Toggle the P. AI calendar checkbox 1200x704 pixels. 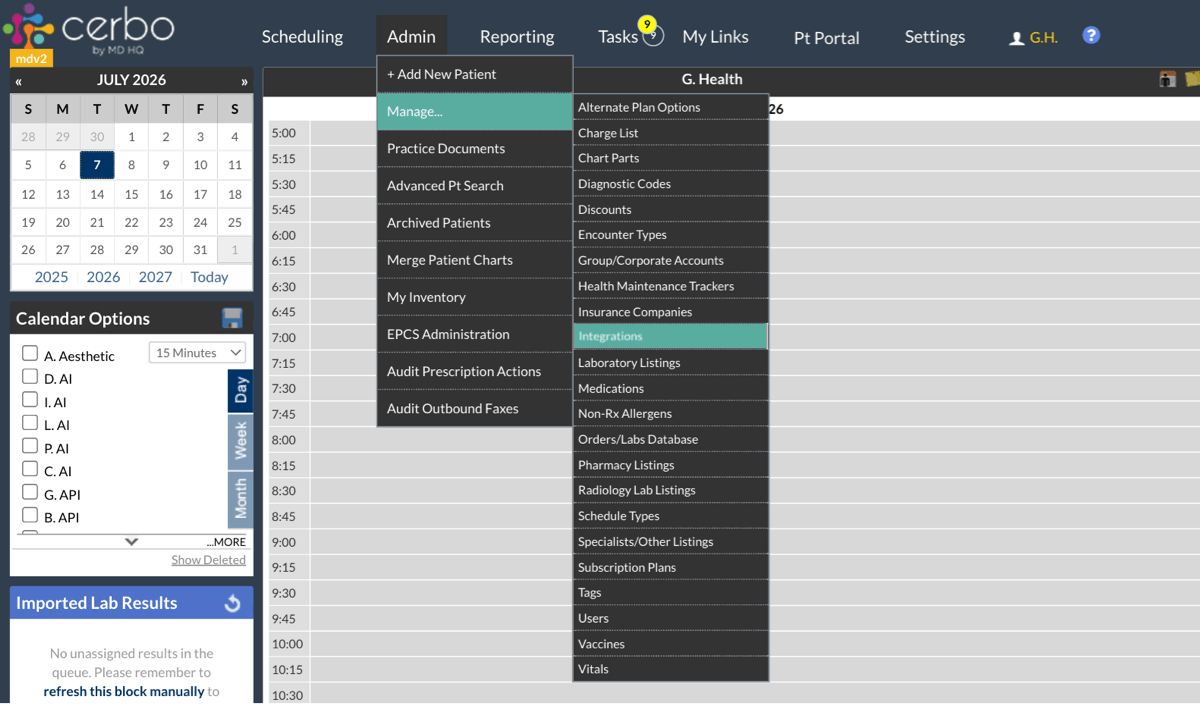coord(30,445)
